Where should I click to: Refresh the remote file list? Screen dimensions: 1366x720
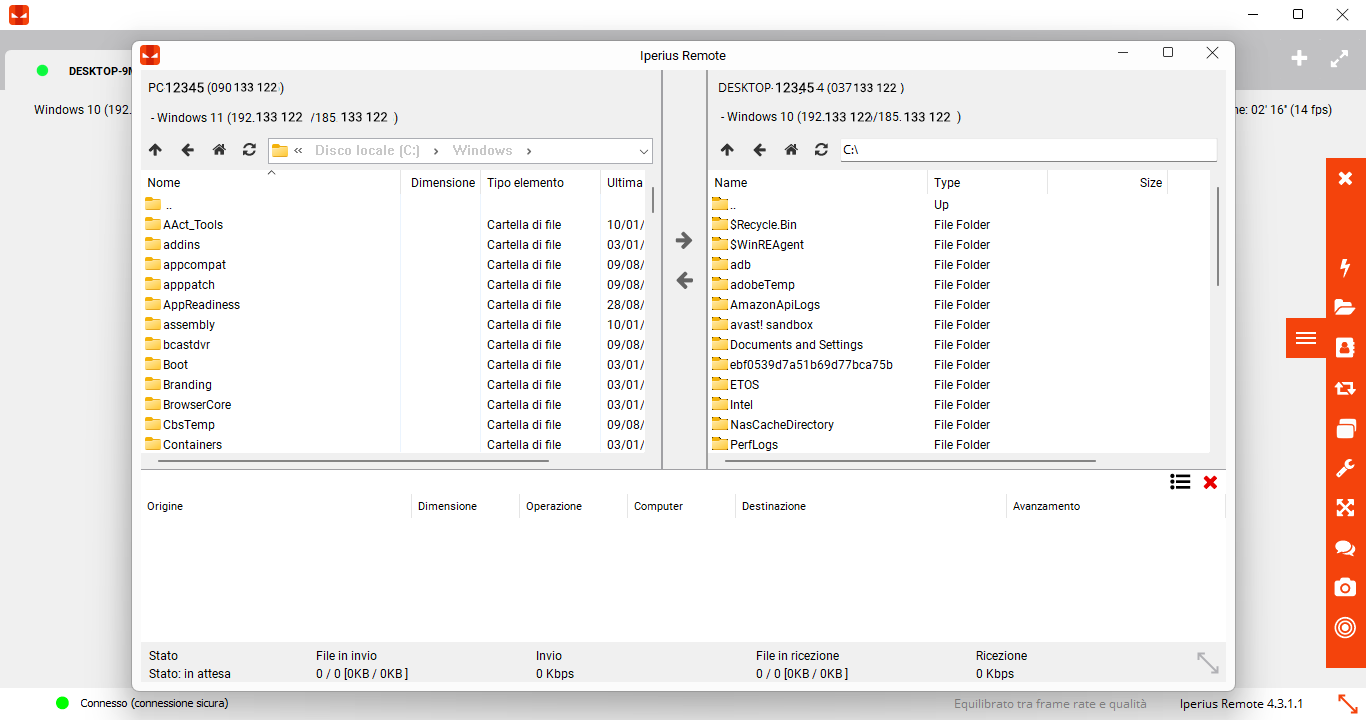tap(821, 150)
